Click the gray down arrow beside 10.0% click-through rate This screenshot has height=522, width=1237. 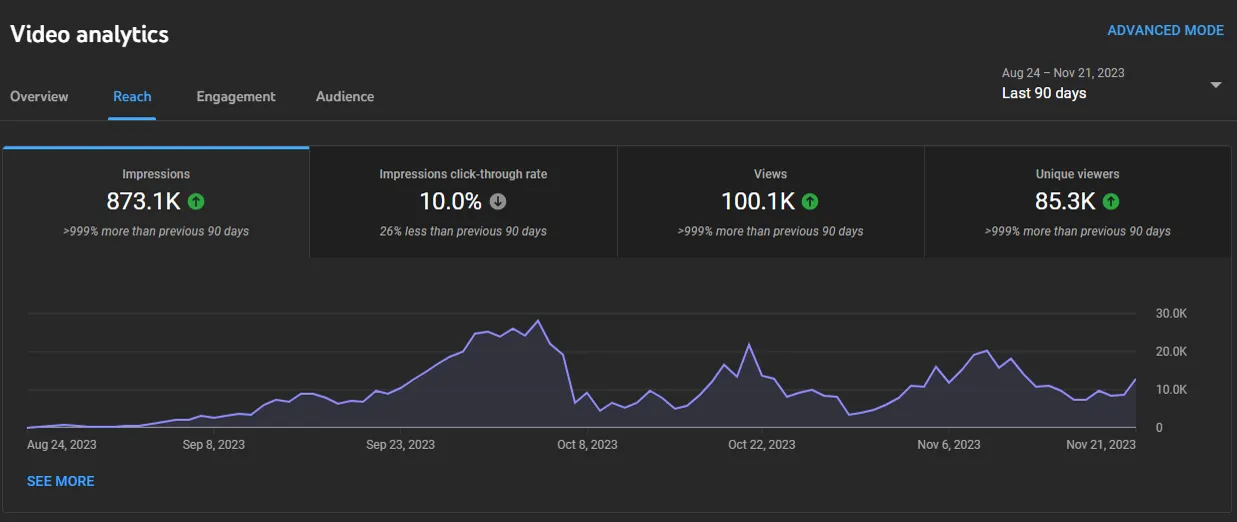click(x=498, y=201)
